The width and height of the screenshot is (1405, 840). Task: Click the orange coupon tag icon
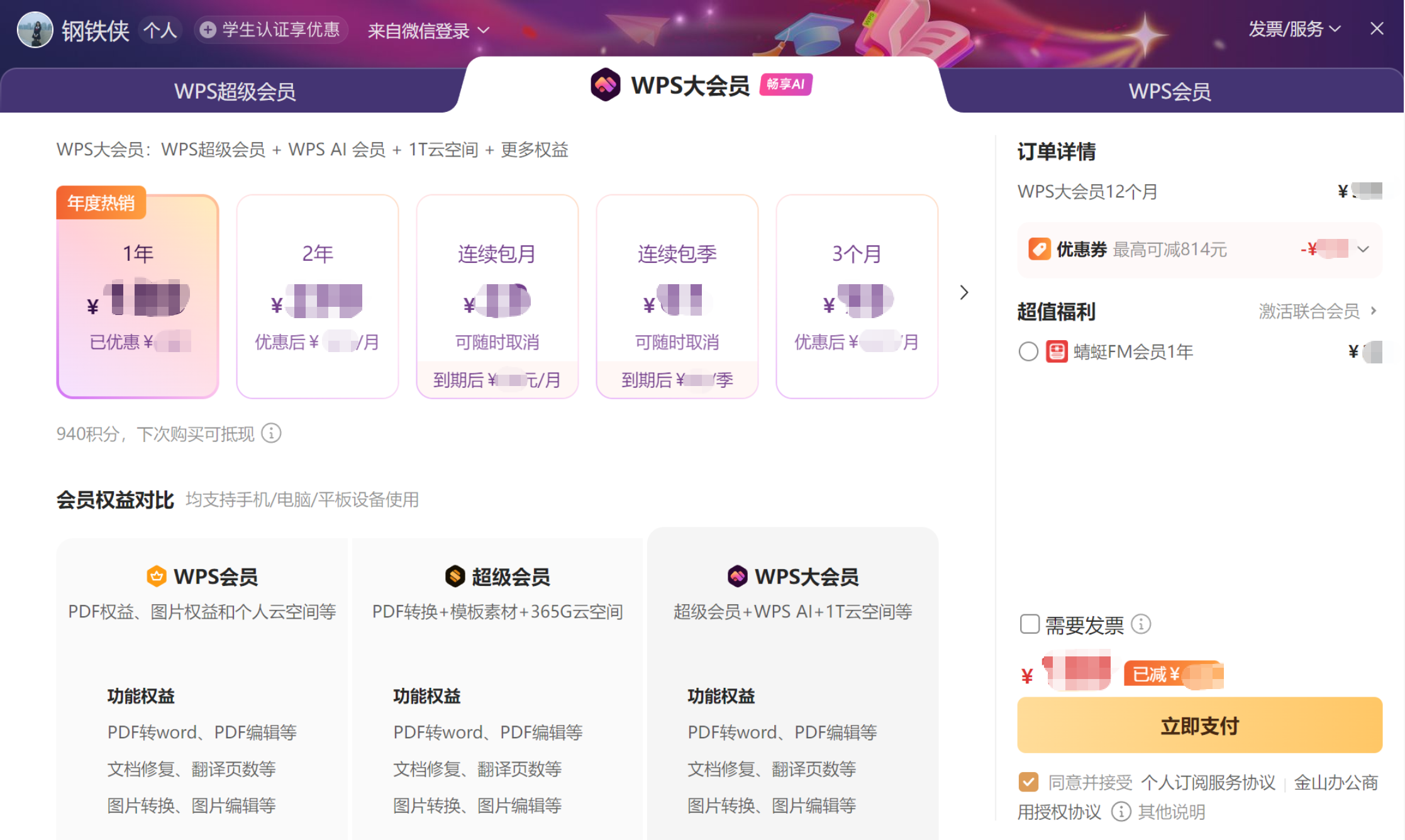pyautogui.click(x=1039, y=249)
